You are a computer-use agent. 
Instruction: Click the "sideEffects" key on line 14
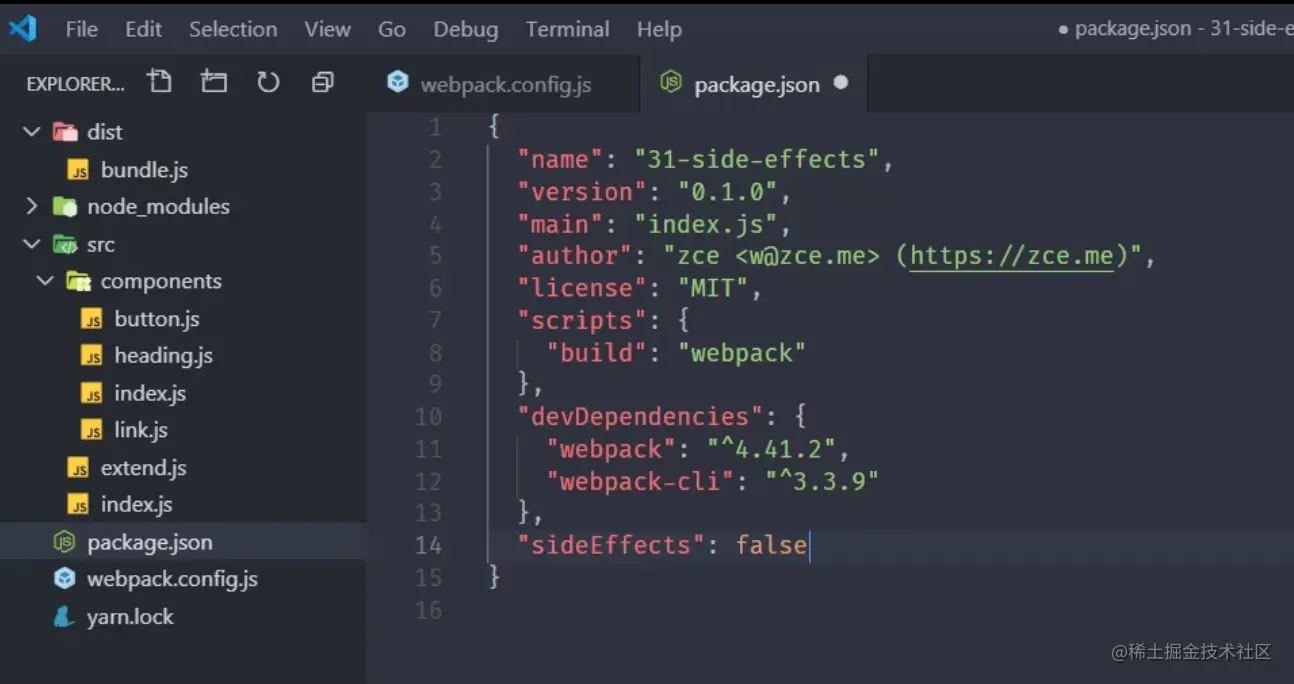(x=610, y=545)
